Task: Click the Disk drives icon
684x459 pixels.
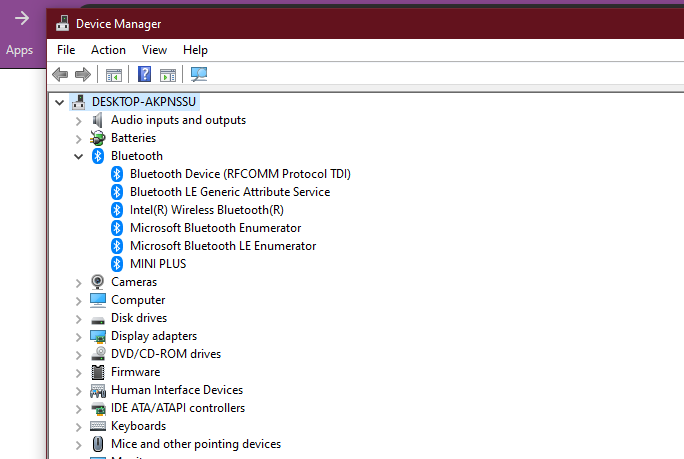Action: (98, 320)
